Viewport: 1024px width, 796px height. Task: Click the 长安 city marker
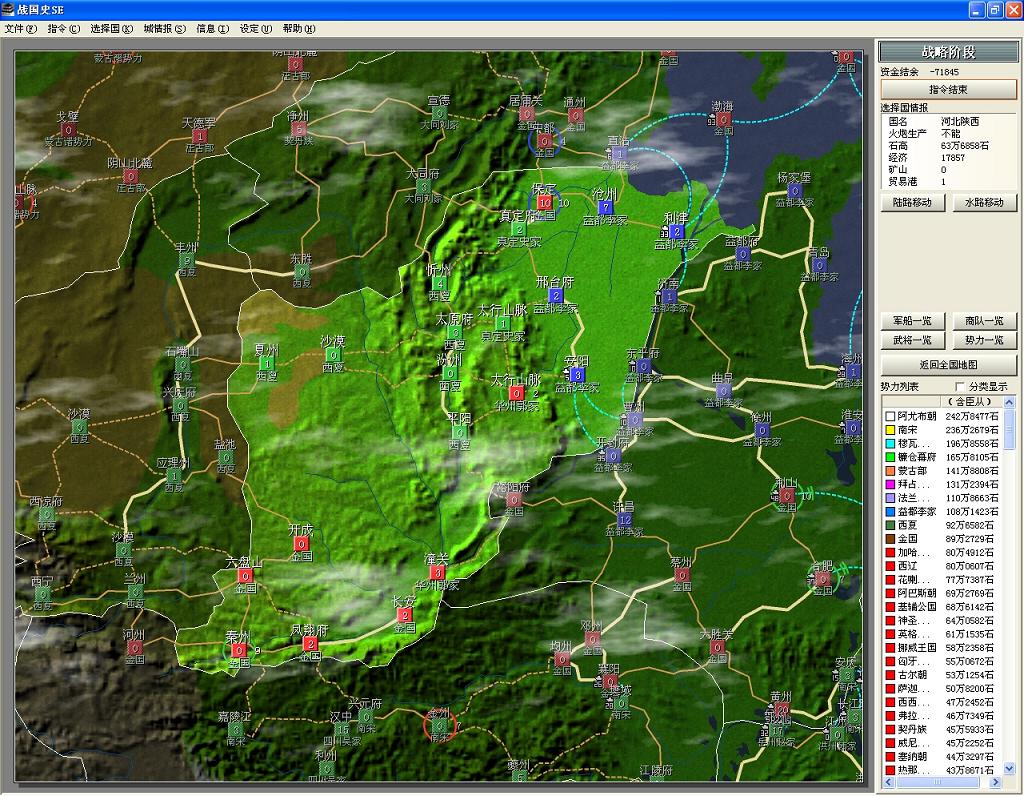pos(405,615)
